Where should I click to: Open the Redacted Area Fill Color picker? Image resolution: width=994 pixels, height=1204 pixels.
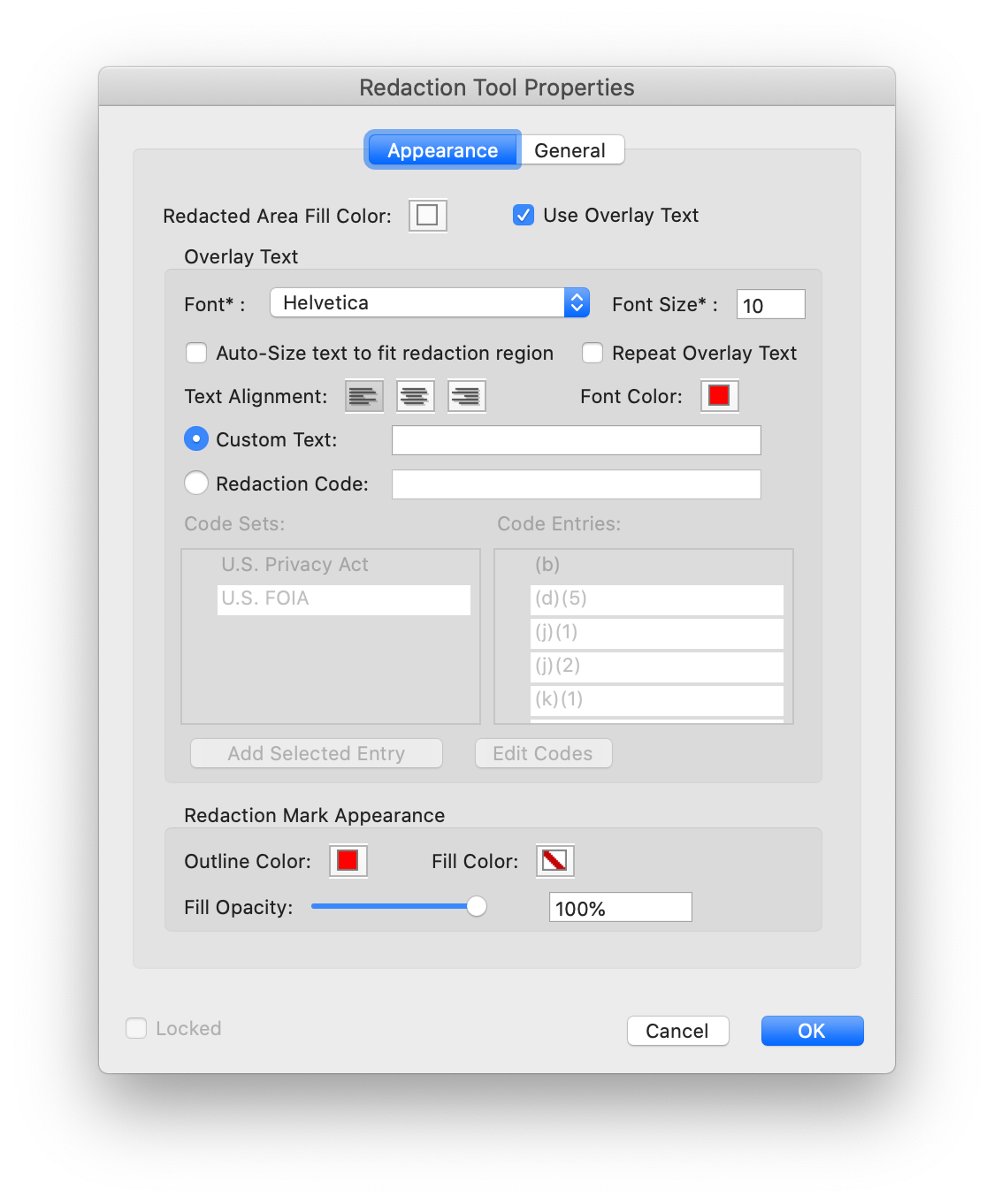[427, 215]
